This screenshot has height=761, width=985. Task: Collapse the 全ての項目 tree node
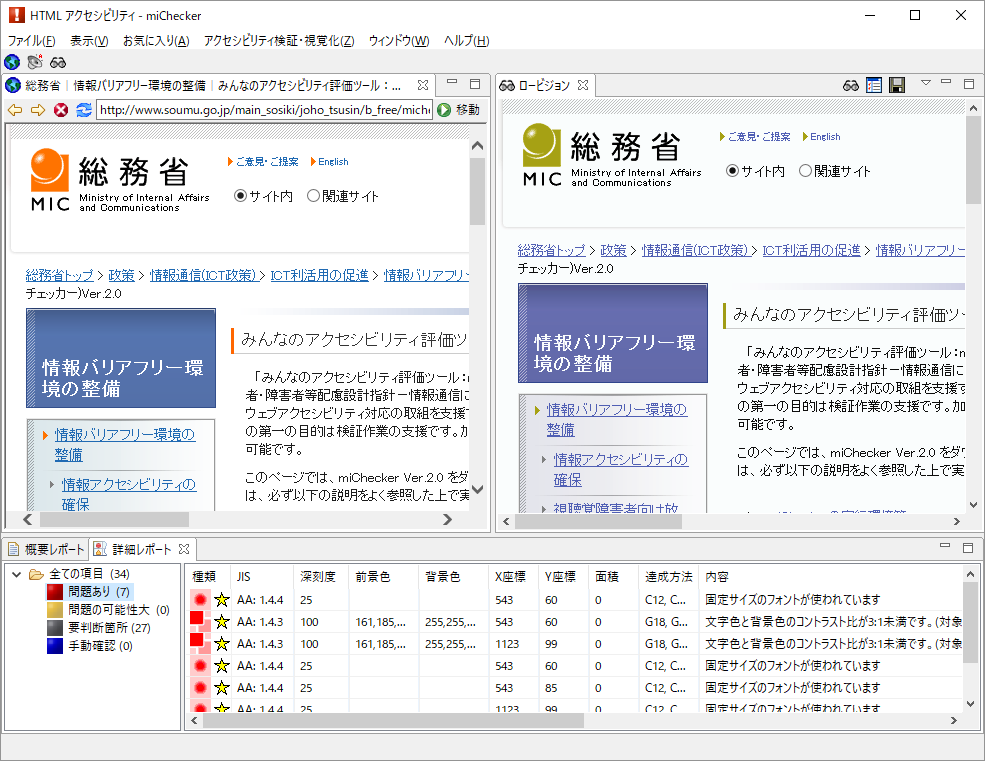pos(17,574)
